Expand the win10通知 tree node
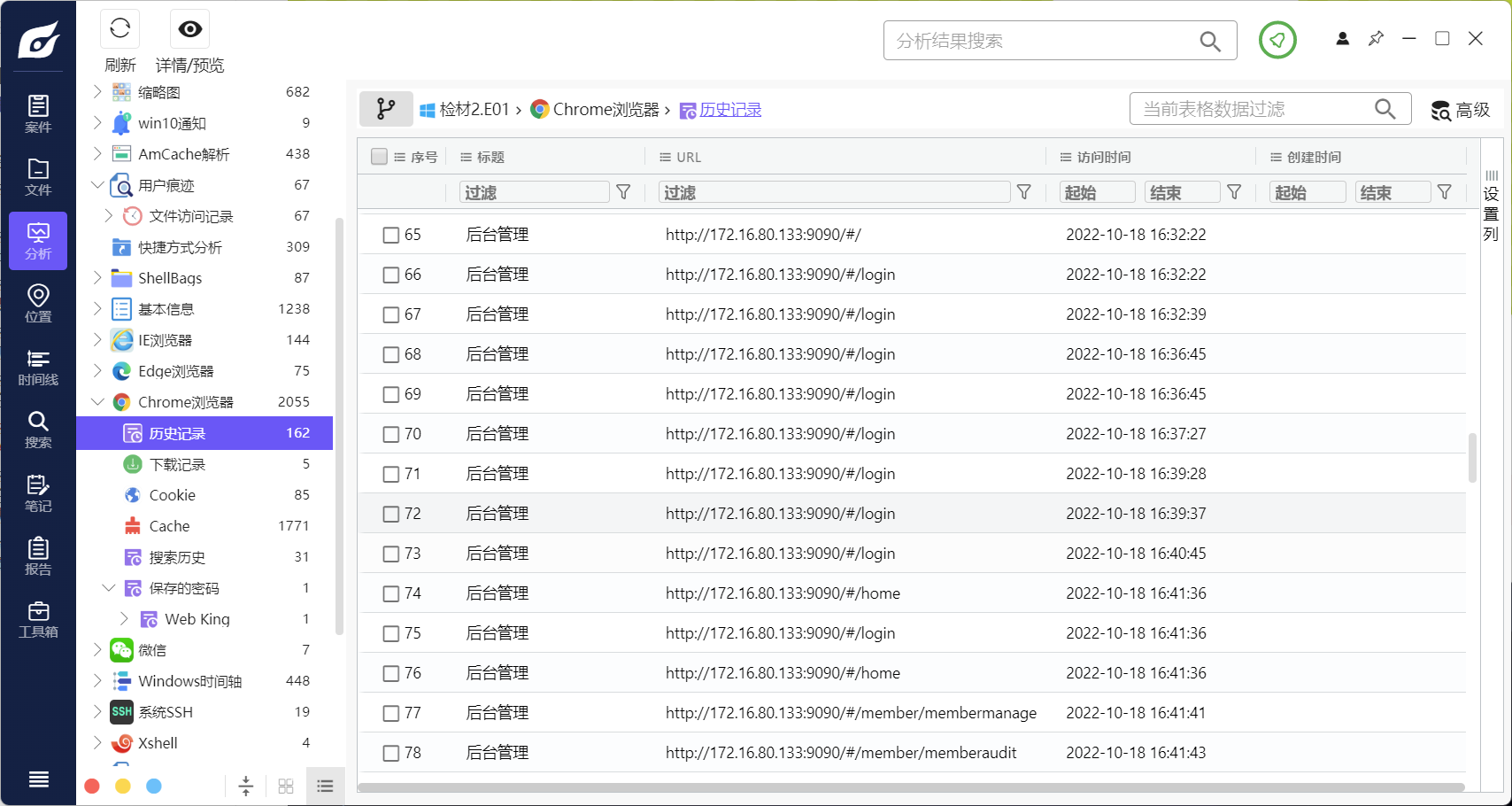1512x806 pixels. pos(97,123)
